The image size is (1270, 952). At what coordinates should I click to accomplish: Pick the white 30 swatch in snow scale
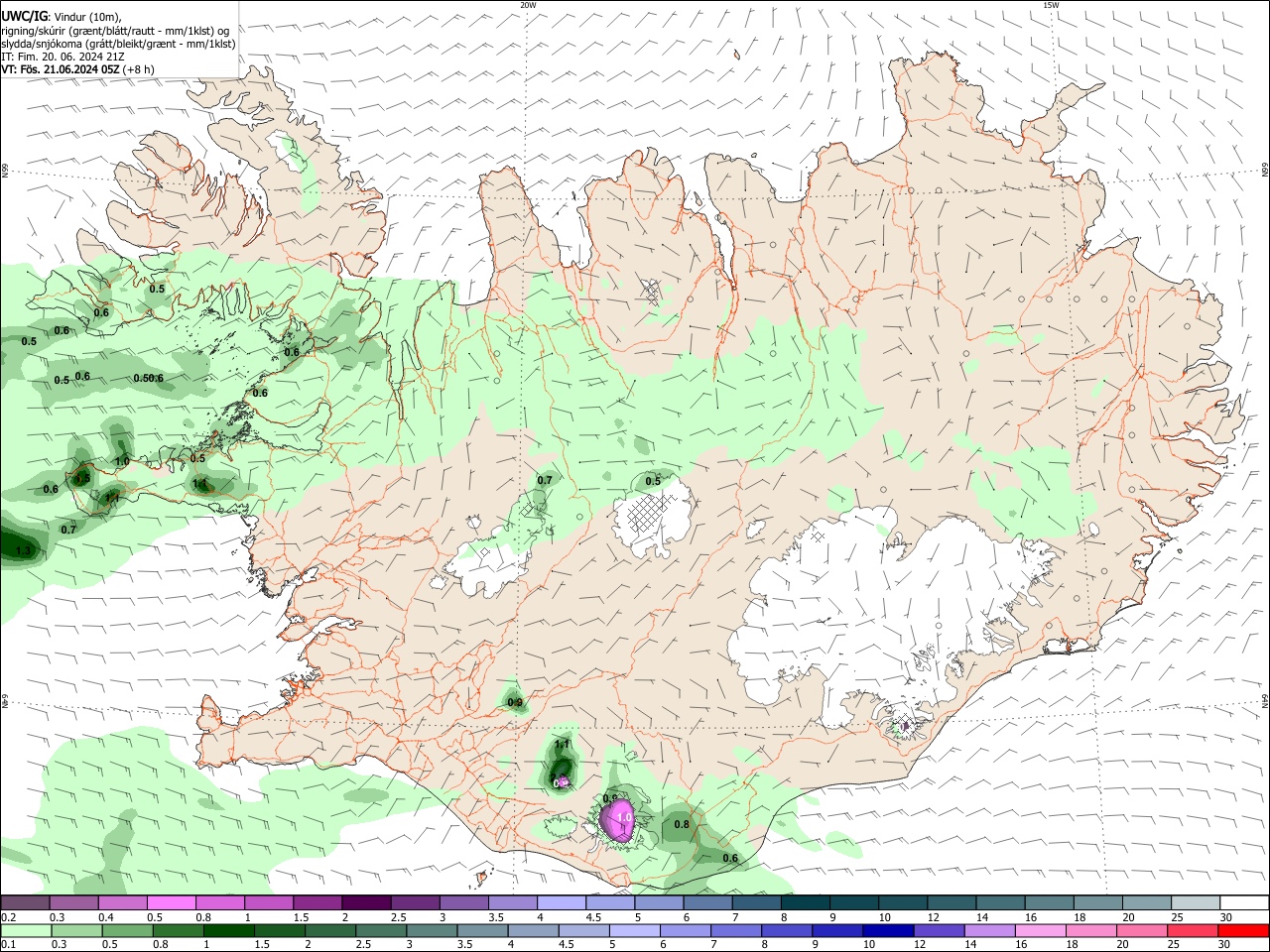1244,903
